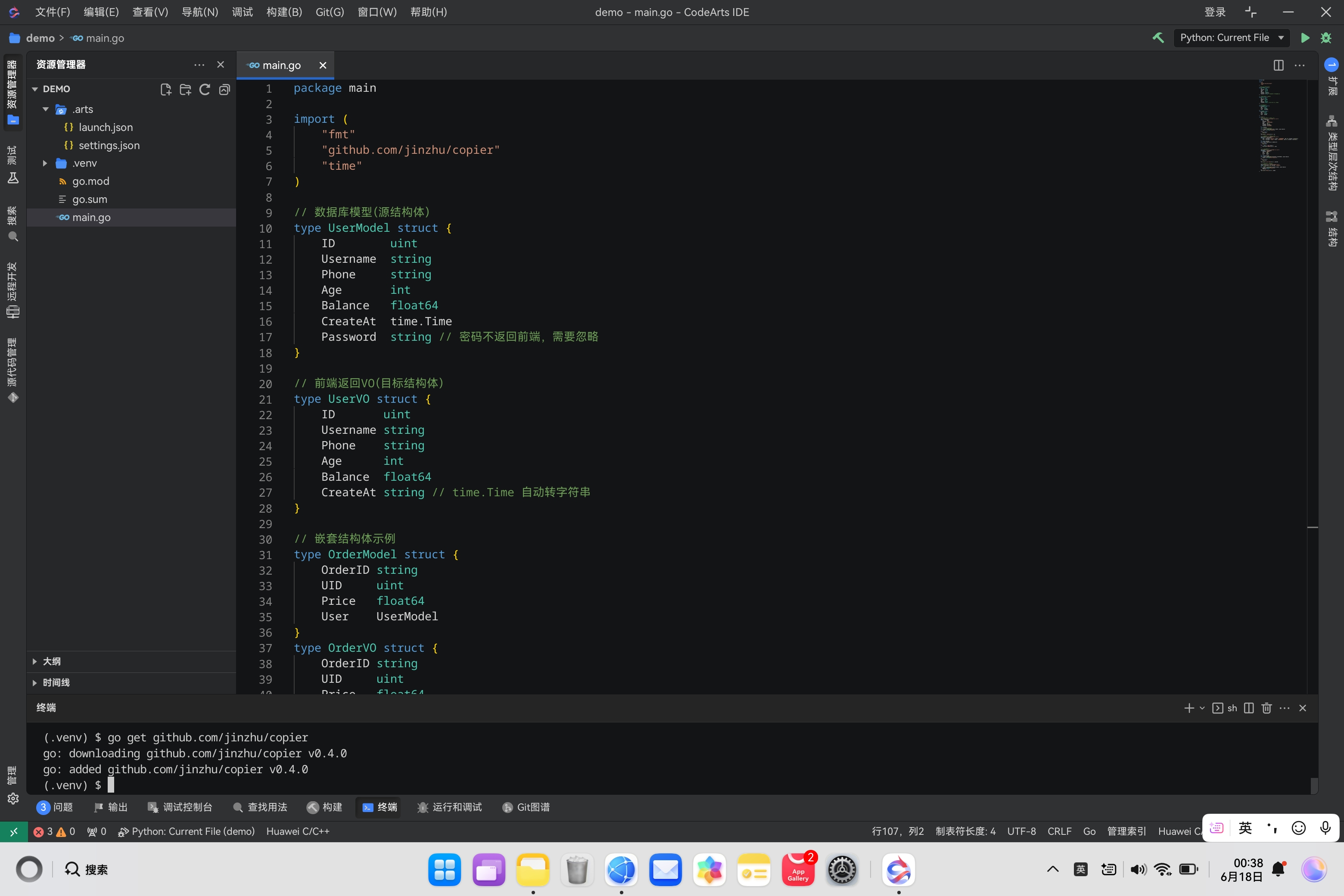
Task: Open the 源代码管理 source control view
Action: coord(12,370)
